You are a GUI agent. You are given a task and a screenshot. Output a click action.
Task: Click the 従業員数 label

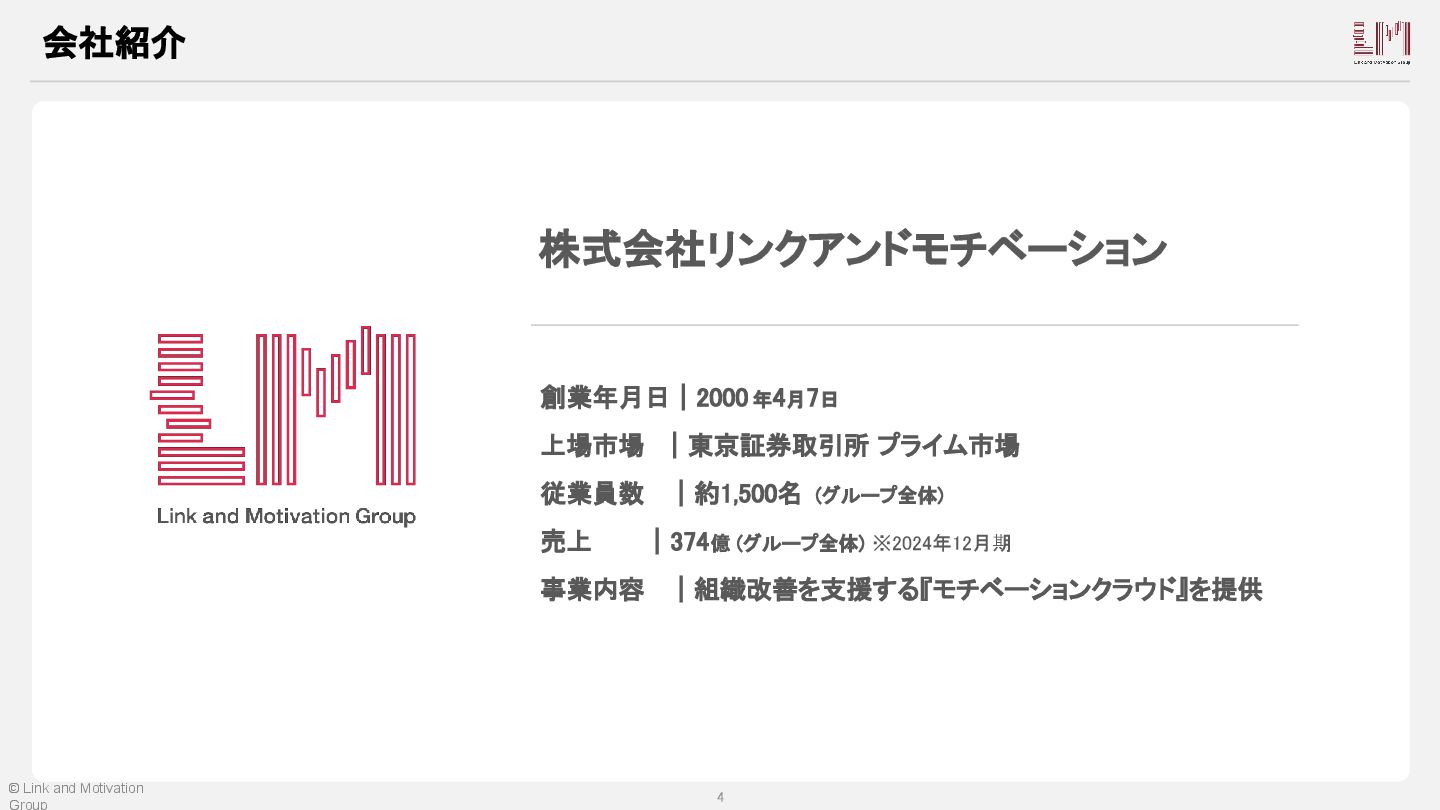pyautogui.click(x=592, y=494)
